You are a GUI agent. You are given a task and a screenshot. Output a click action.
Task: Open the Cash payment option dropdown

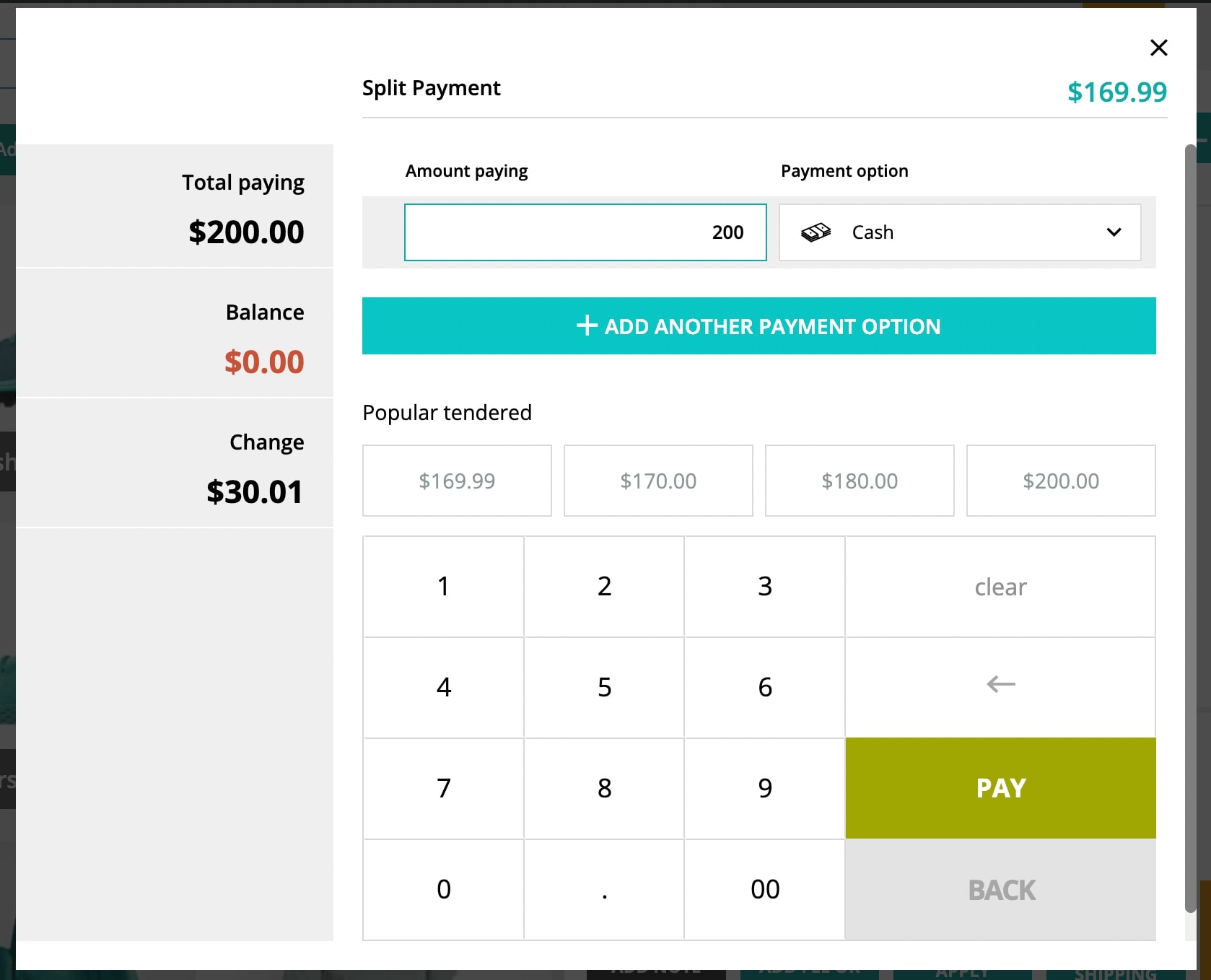[x=960, y=232]
